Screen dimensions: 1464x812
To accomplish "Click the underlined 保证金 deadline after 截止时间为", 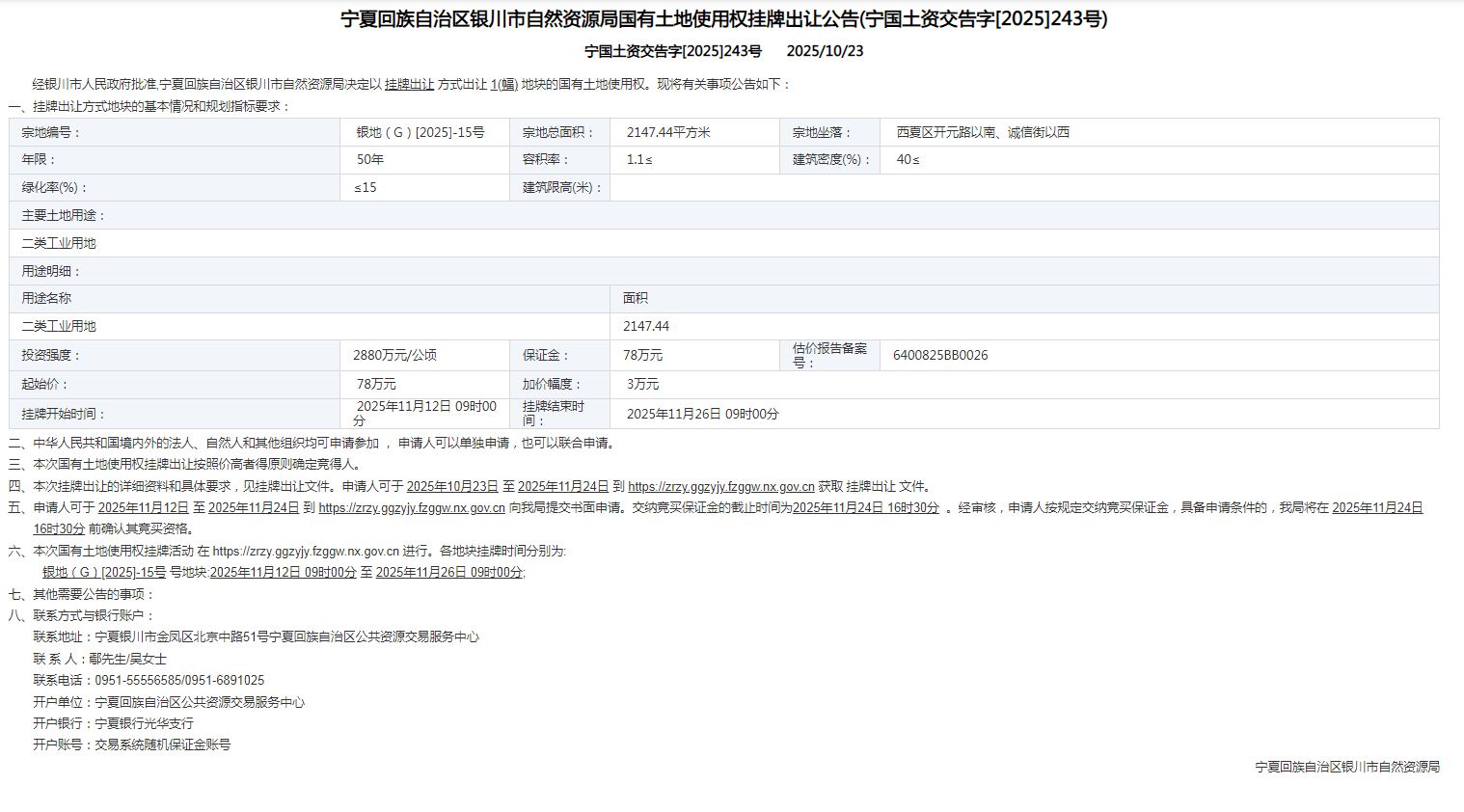I will pos(865,507).
